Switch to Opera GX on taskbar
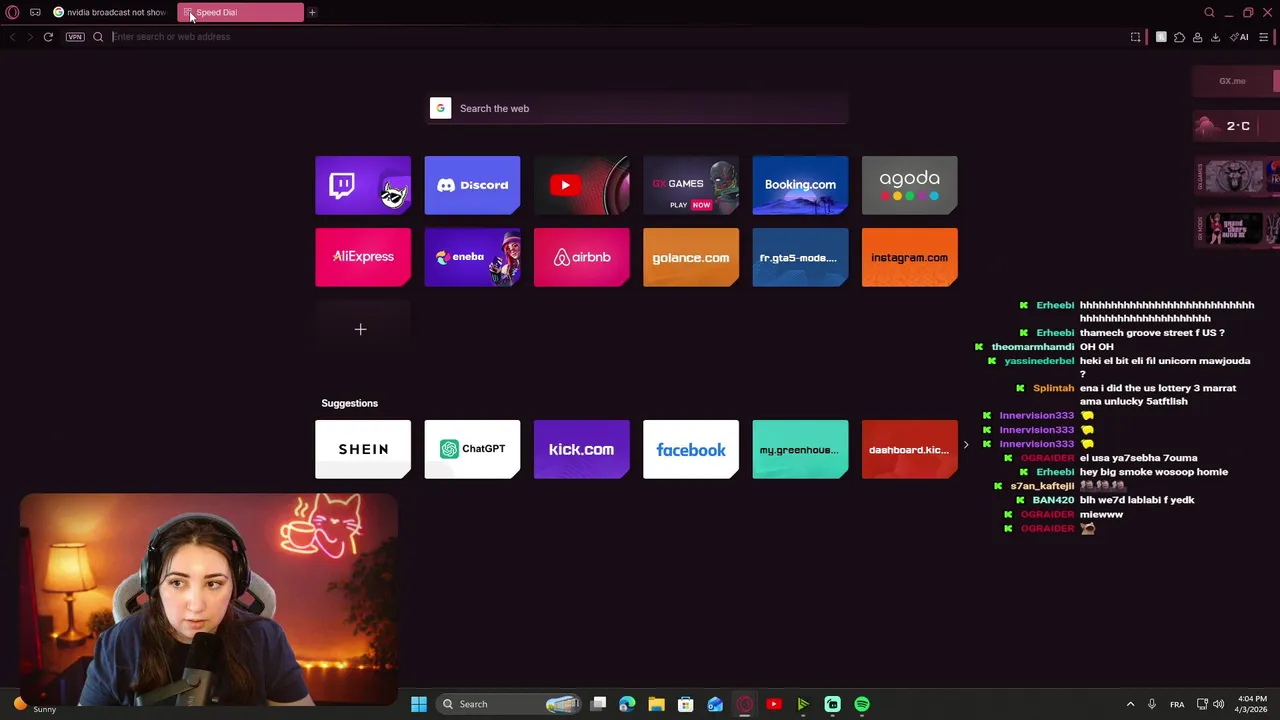This screenshot has width=1280, height=720. click(x=744, y=704)
